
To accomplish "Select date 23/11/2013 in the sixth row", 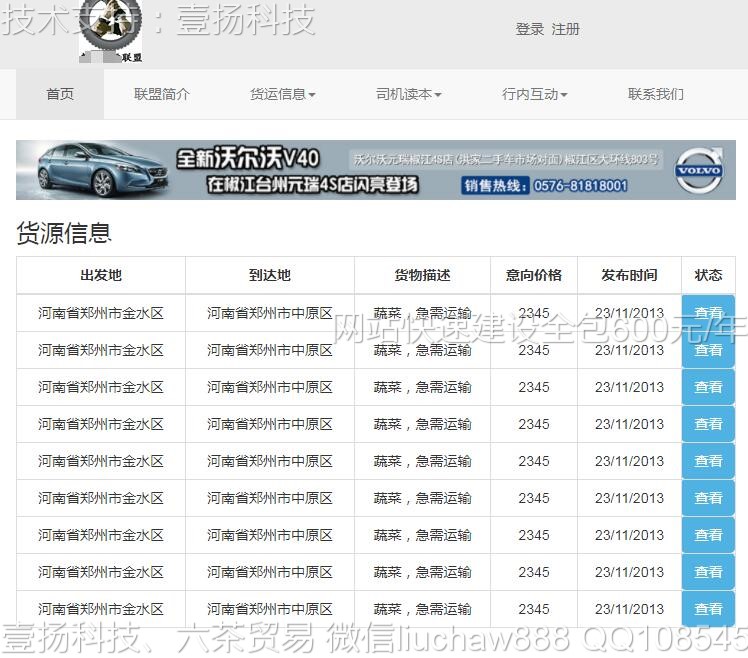I will 629,498.
